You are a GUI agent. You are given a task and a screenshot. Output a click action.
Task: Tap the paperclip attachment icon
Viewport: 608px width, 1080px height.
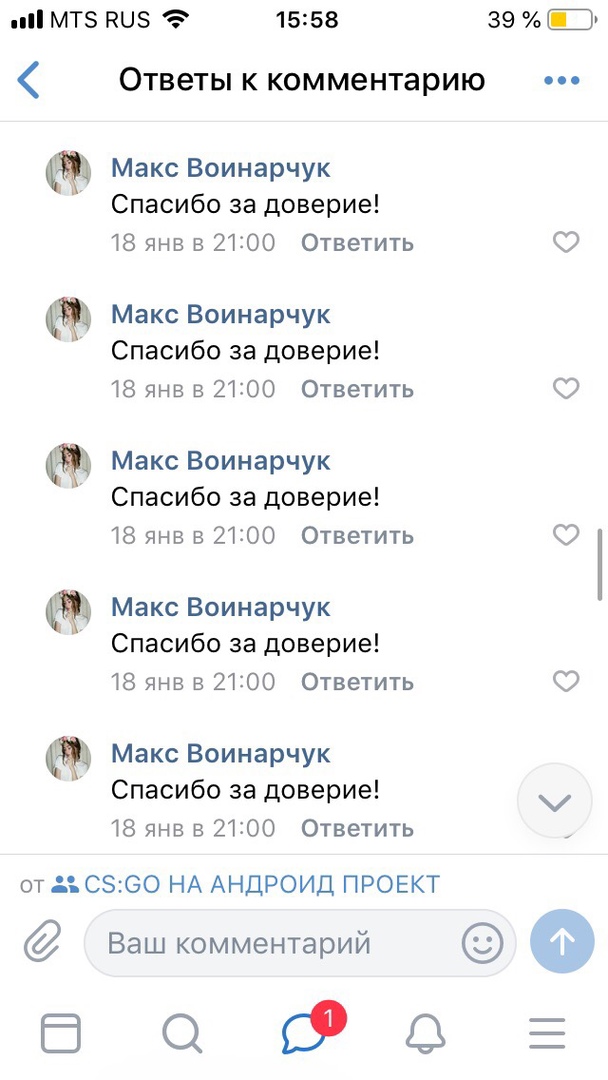click(42, 942)
